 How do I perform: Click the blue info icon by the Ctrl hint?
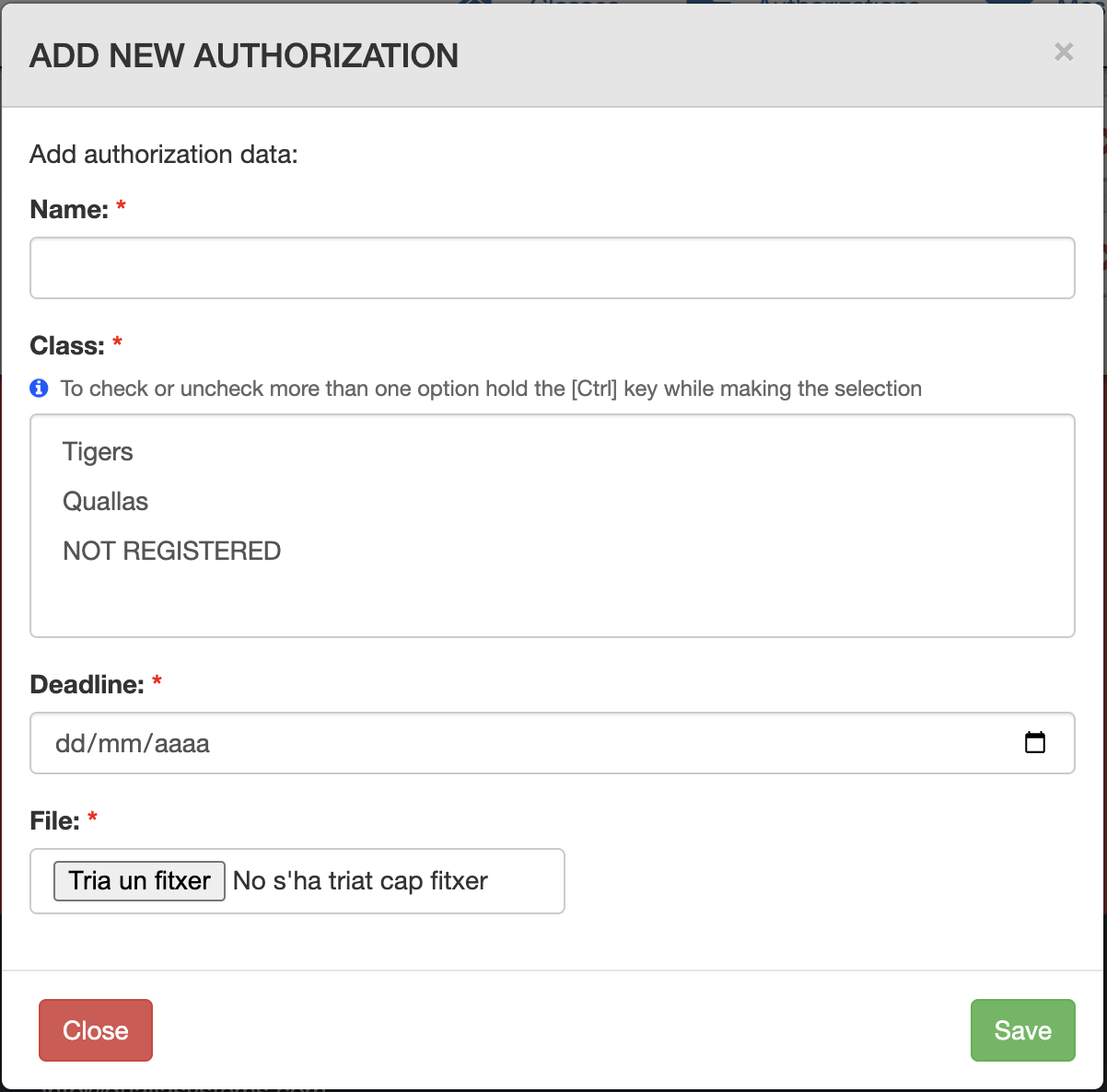point(39,389)
